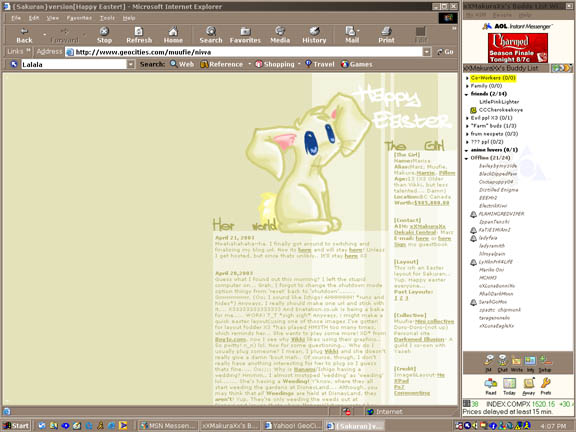576x432 pixels.
Task: Click the Info button in AIM
Action: pyautogui.click(x=530, y=364)
